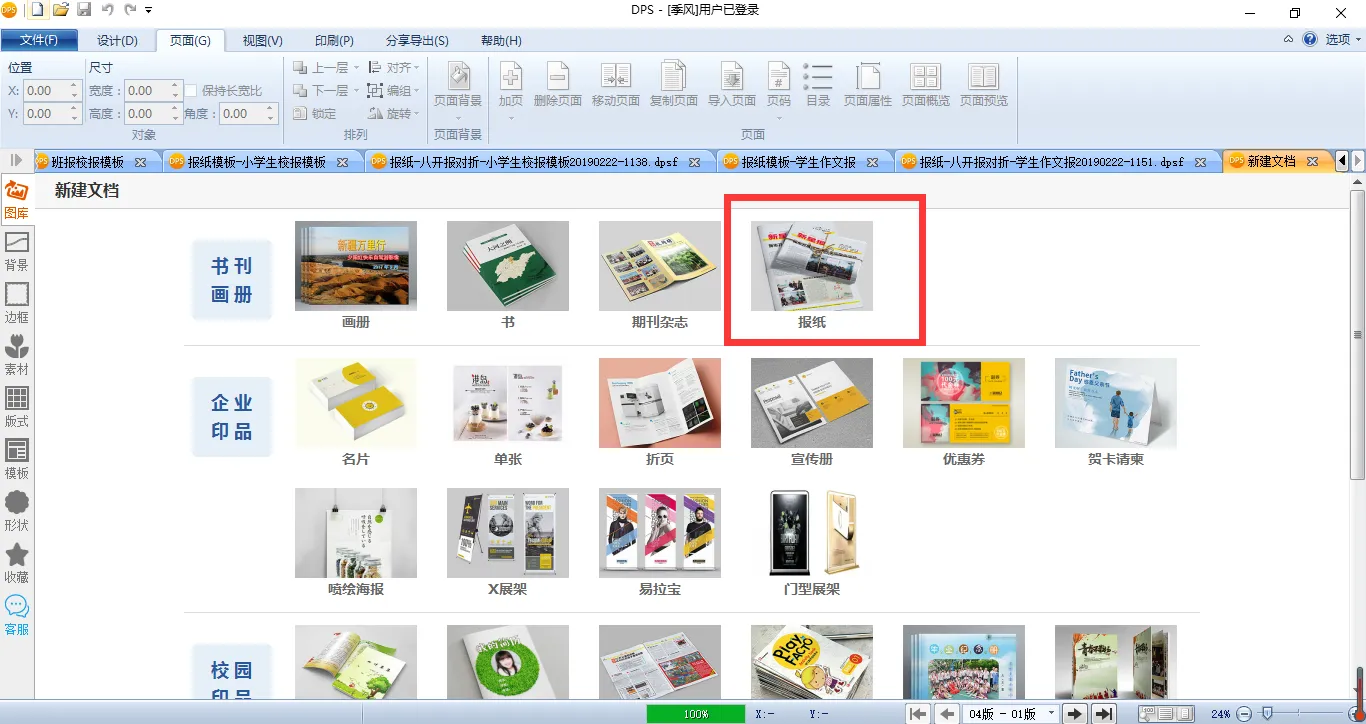
Task: Click the Redo arrow icon
Action: pos(130,10)
